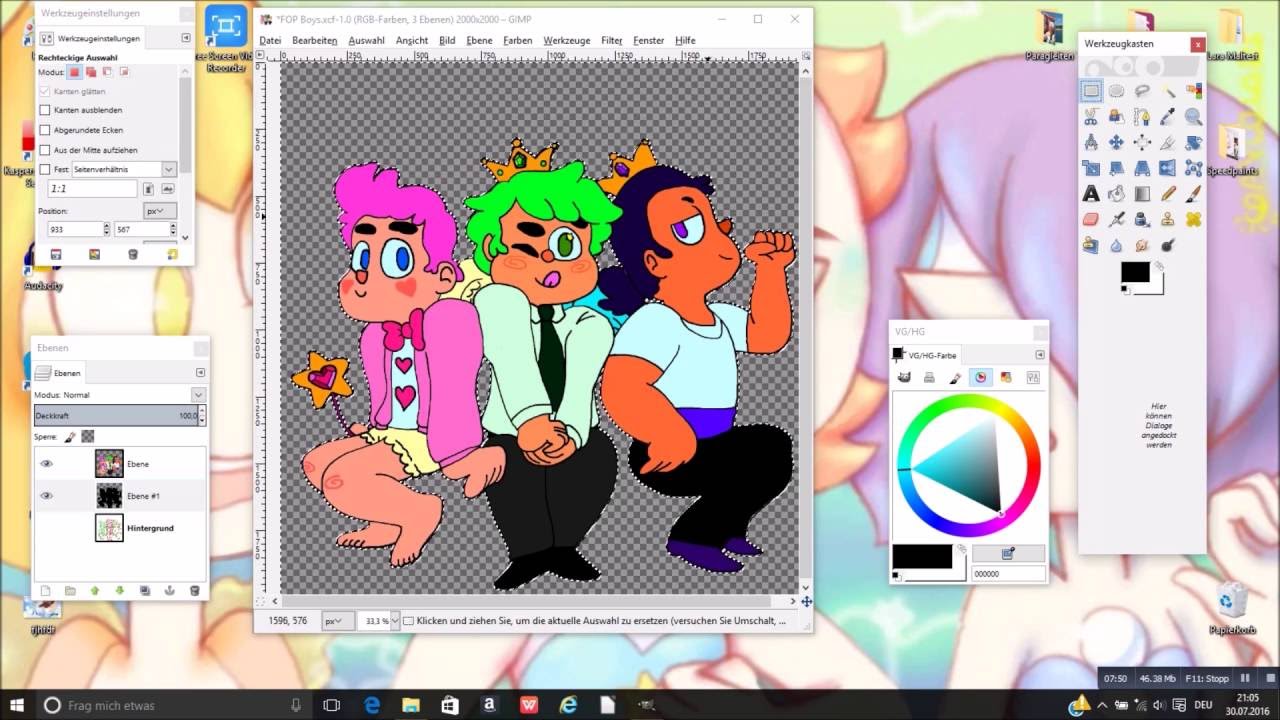Open the Bearbeiten menu
Viewport: 1280px width, 720px height.
coord(314,40)
